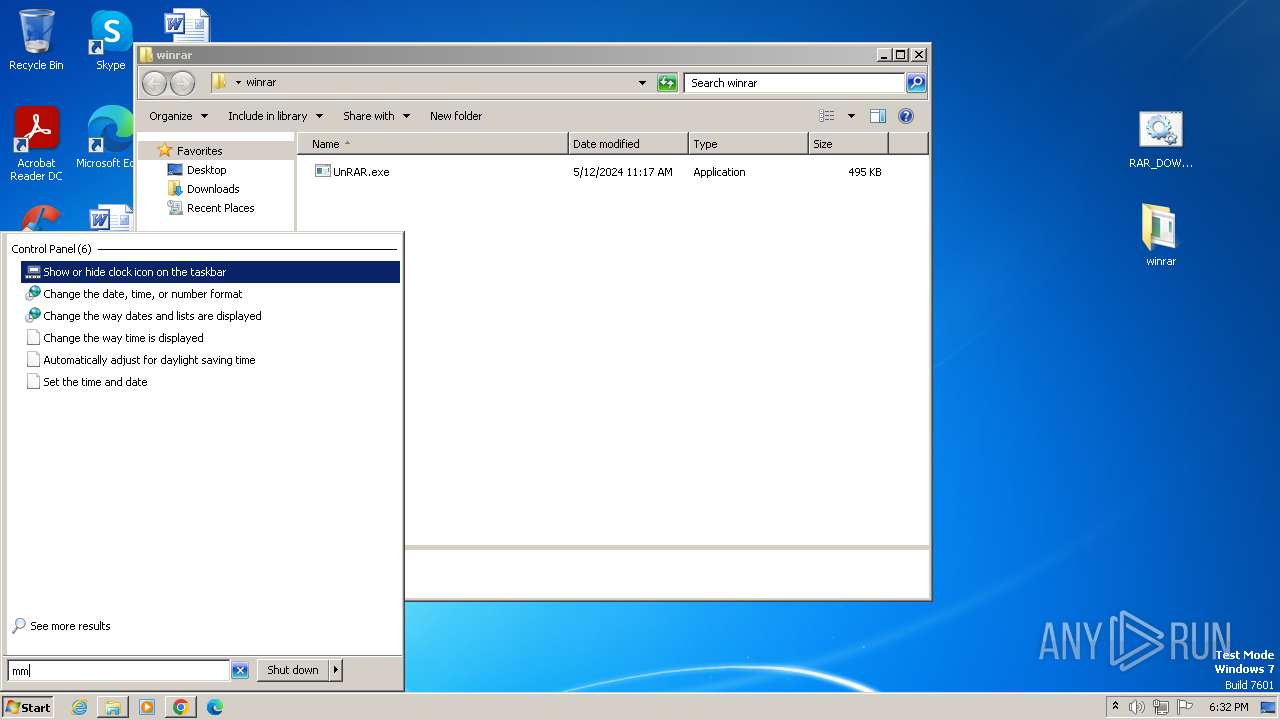This screenshot has width=1280, height=720.
Task: Open File Explorer taskbar button
Action: 113,707
